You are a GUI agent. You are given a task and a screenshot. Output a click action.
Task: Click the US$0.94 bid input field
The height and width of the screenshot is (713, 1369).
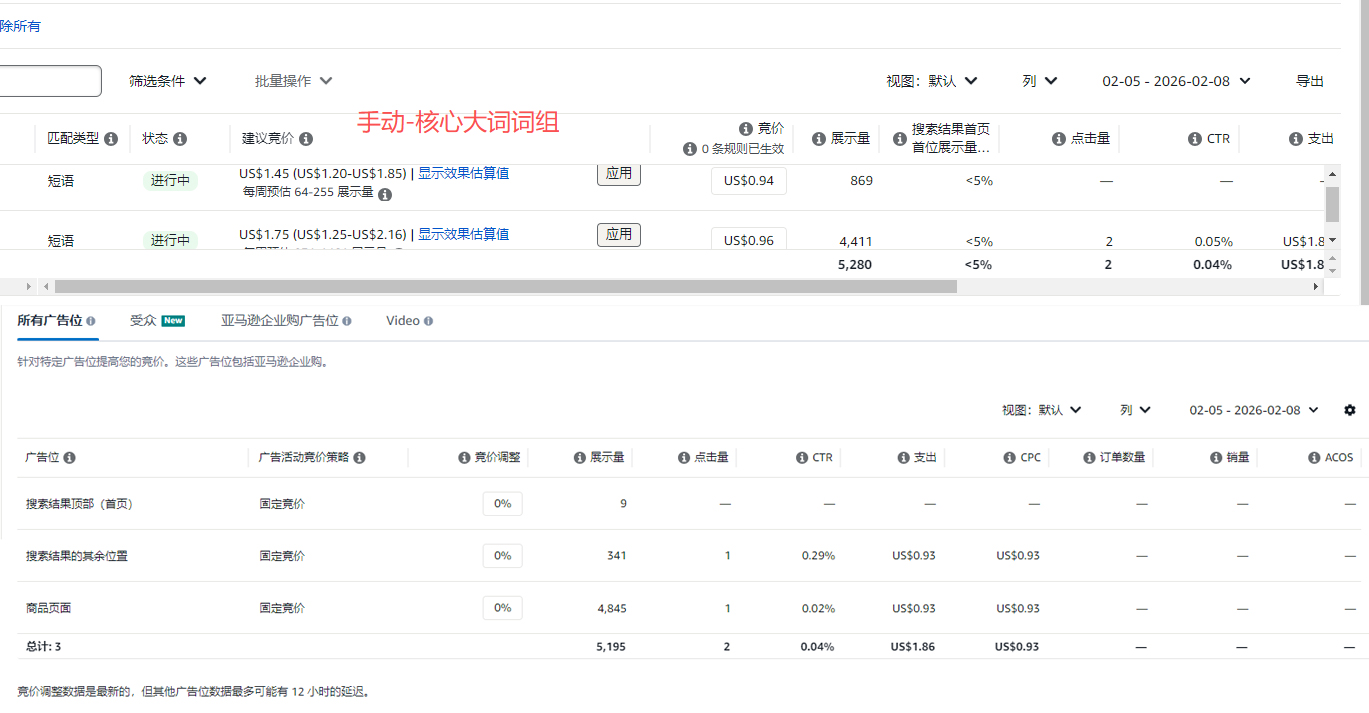point(748,181)
